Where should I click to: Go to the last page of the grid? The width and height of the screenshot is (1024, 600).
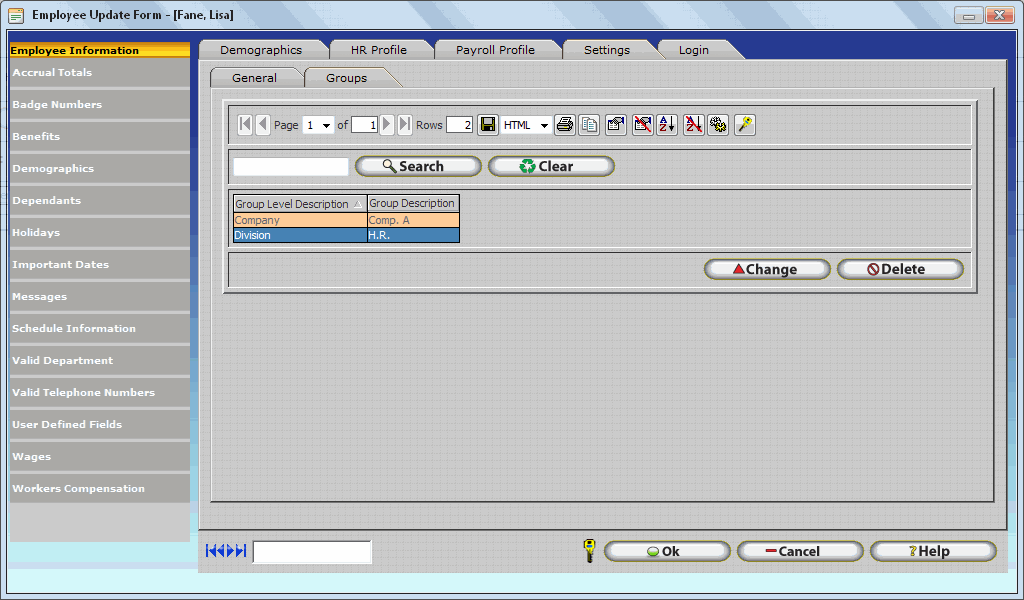[405, 125]
